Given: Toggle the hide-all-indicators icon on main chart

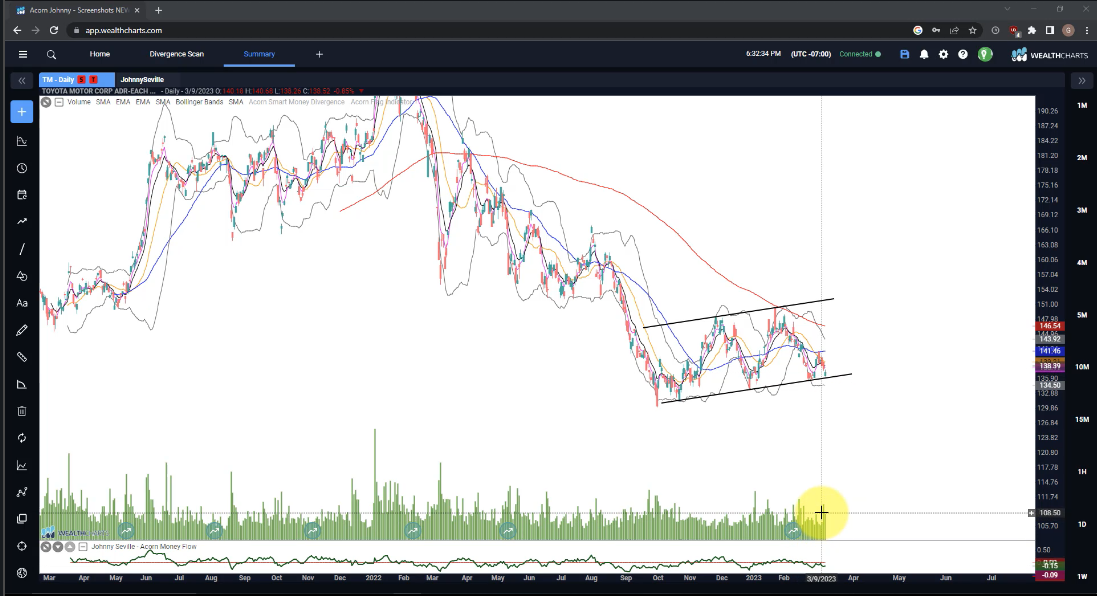Looking at the screenshot, I should point(45,102).
